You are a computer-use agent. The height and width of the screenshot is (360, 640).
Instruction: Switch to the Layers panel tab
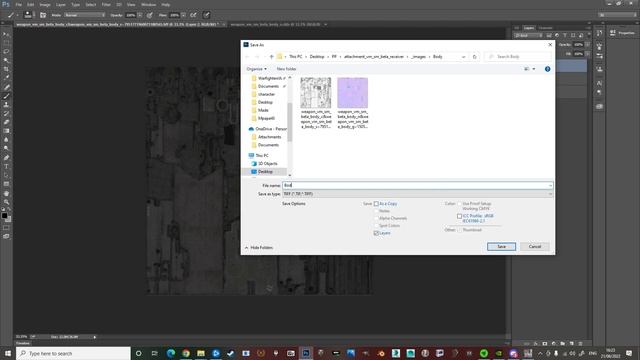[x=529, y=28]
